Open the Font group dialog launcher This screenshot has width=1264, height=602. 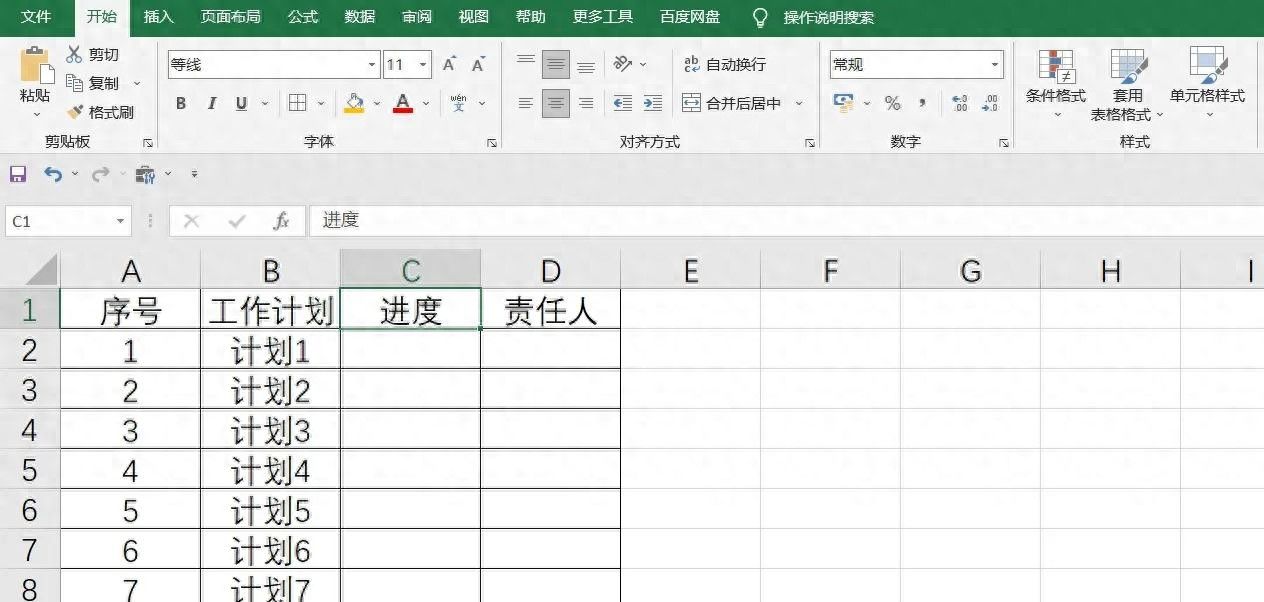pyautogui.click(x=492, y=143)
